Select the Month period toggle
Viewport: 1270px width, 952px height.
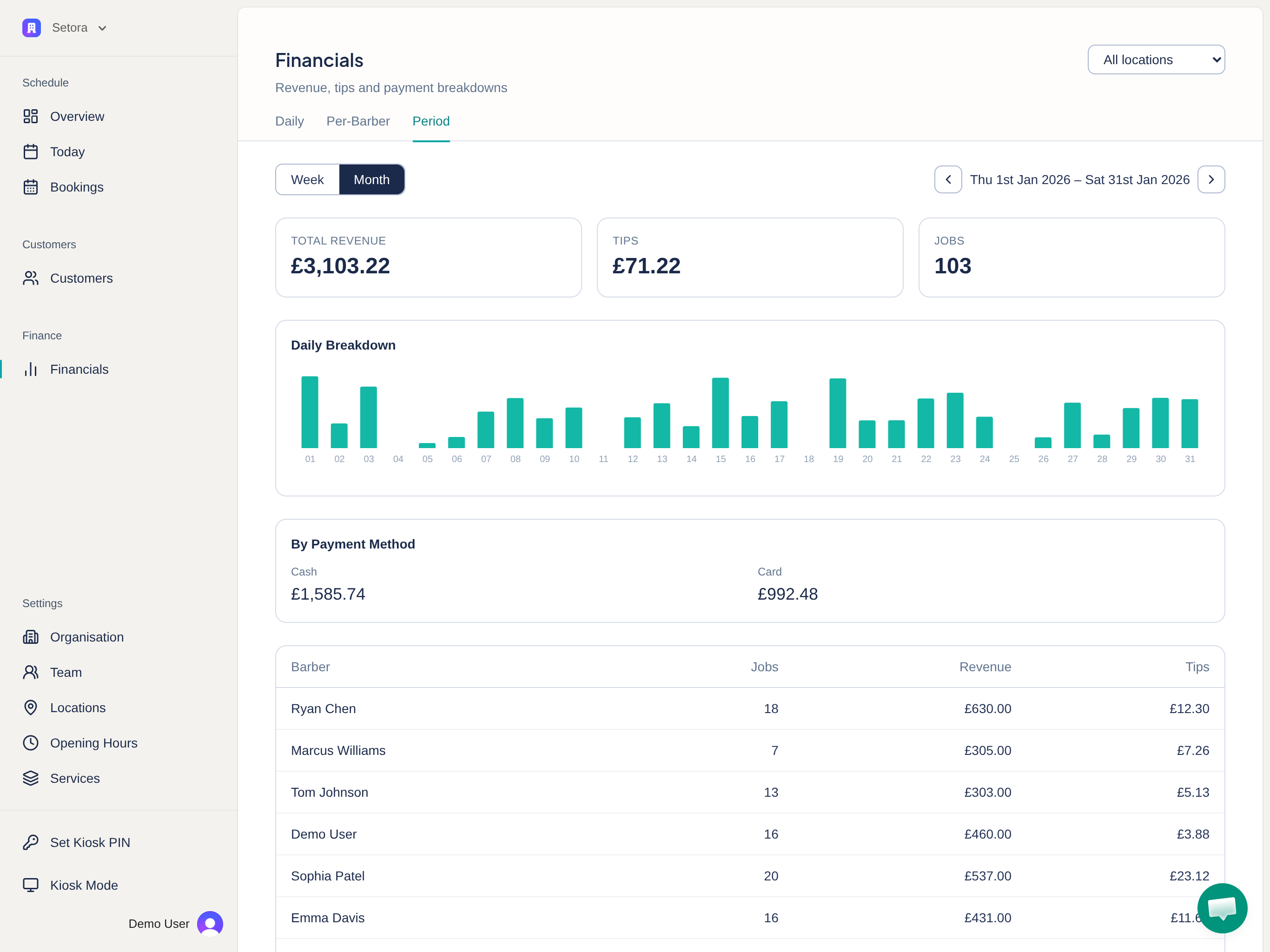click(x=371, y=180)
